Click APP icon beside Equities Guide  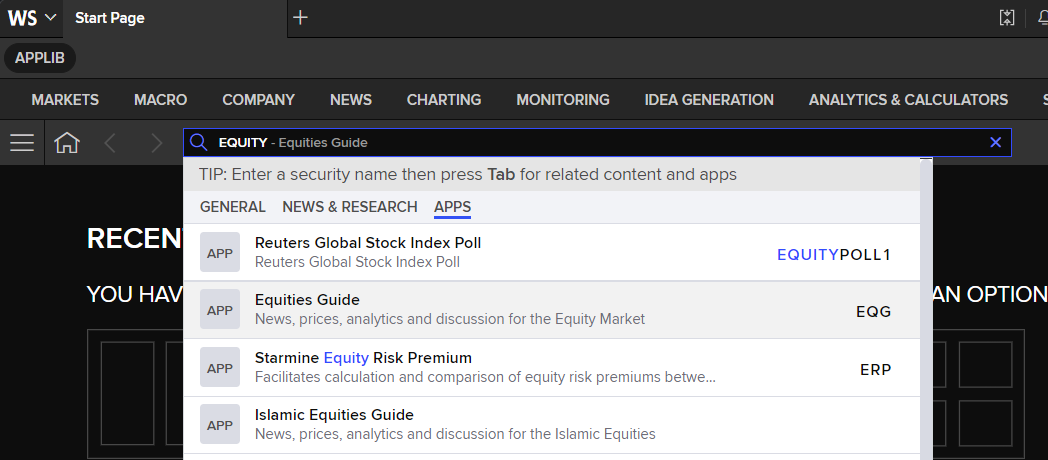[x=220, y=310]
